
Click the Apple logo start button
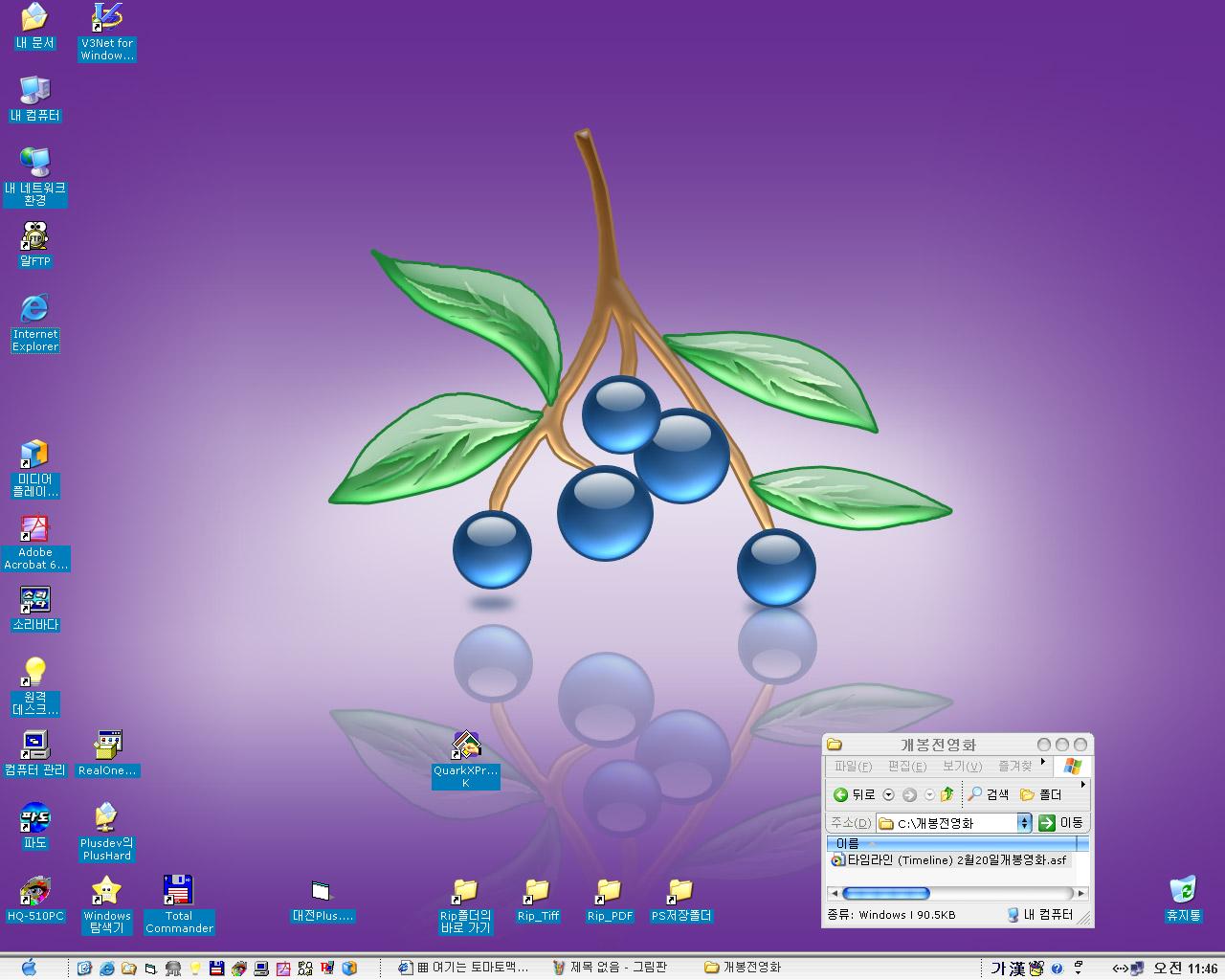coord(29,967)
